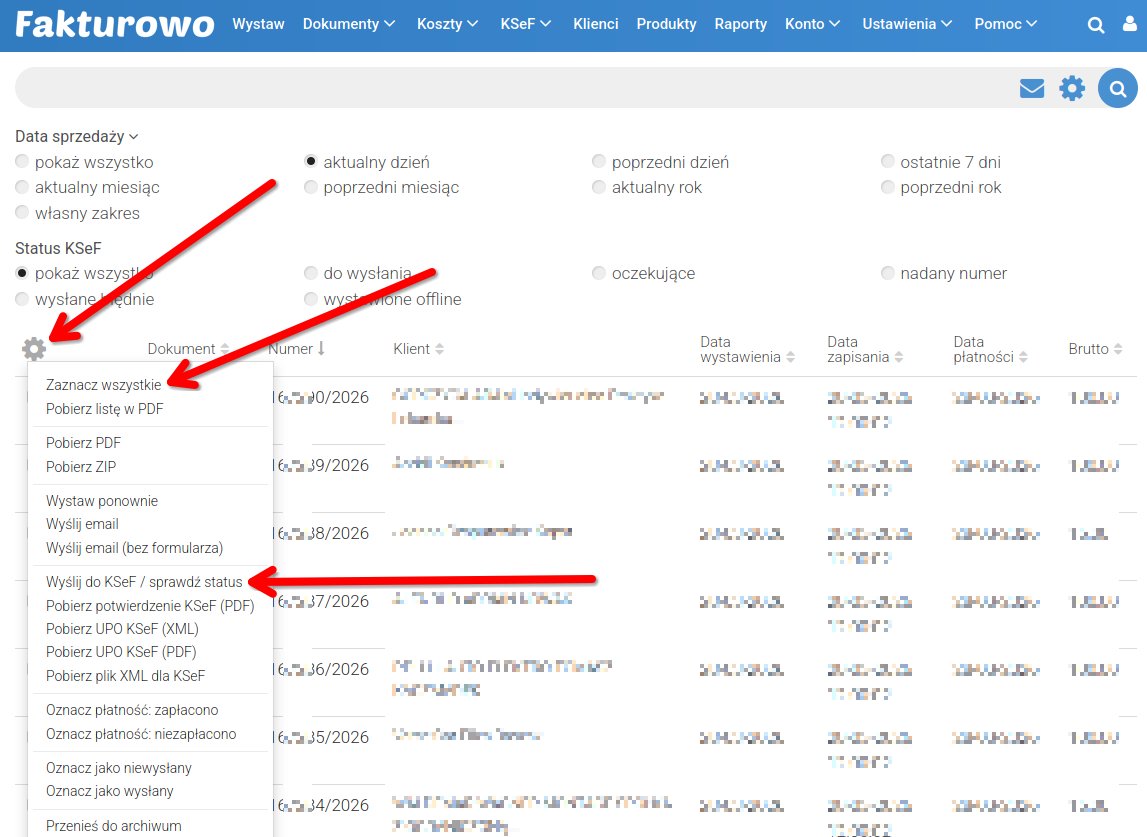
Task: Expand the KSeF navigation dropdown
Action: coord(526,24)
